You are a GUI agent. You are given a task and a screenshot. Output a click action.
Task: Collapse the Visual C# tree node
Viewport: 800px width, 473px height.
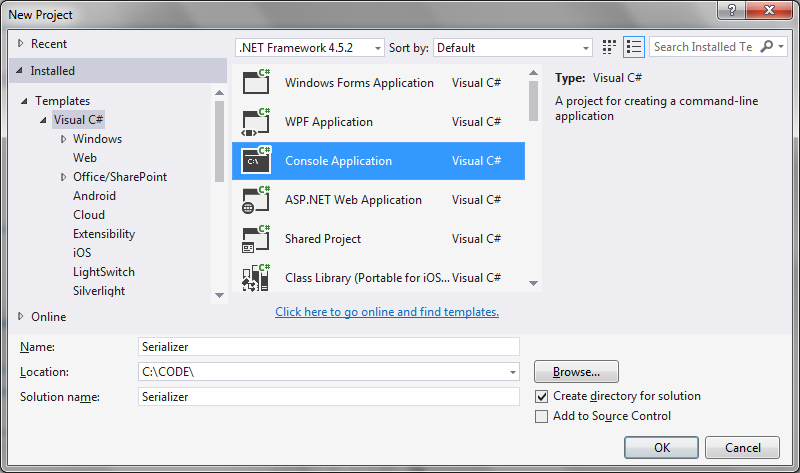pyautogui.click(x=43, y=120)
